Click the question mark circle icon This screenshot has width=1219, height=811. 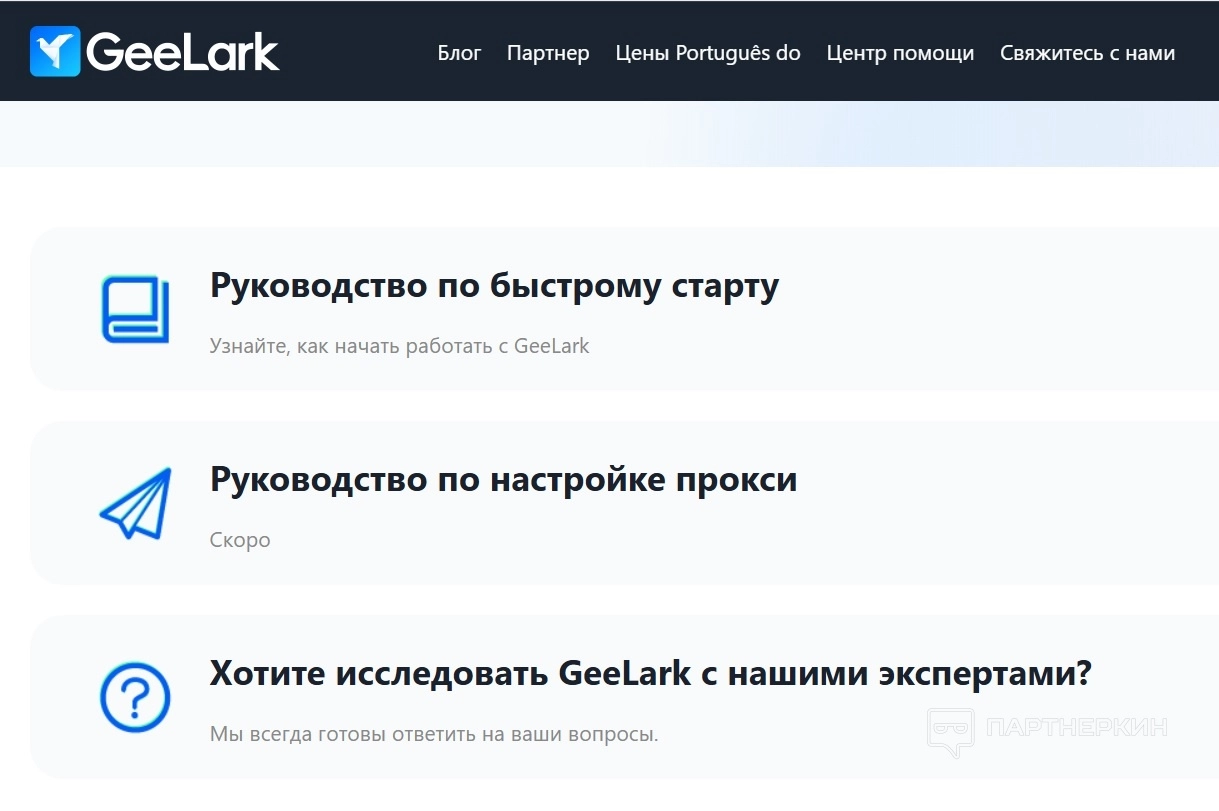135,696
